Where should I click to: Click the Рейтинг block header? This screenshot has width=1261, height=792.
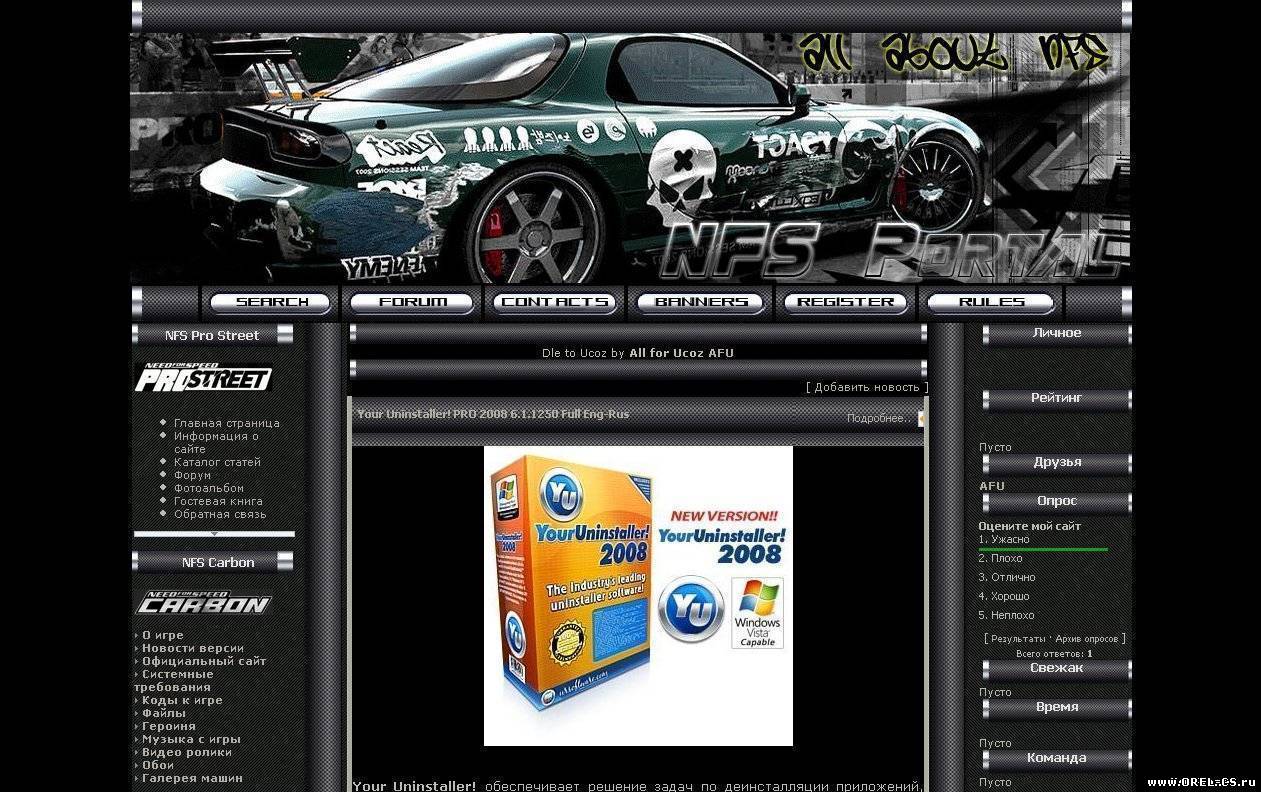(x=1057, y=398)
